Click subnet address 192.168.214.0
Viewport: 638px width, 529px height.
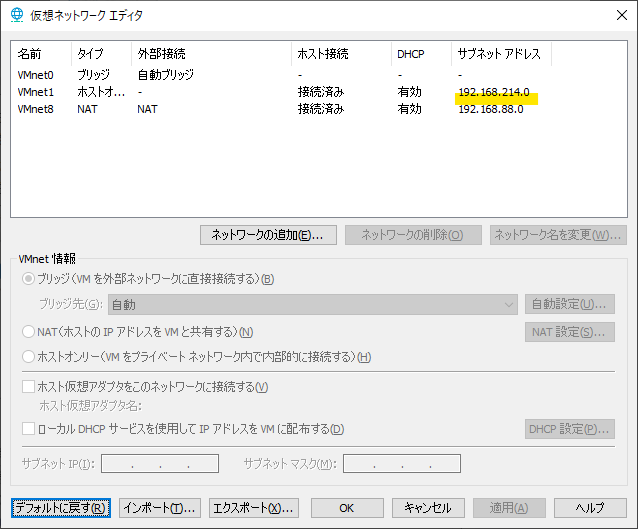[494, 92]
